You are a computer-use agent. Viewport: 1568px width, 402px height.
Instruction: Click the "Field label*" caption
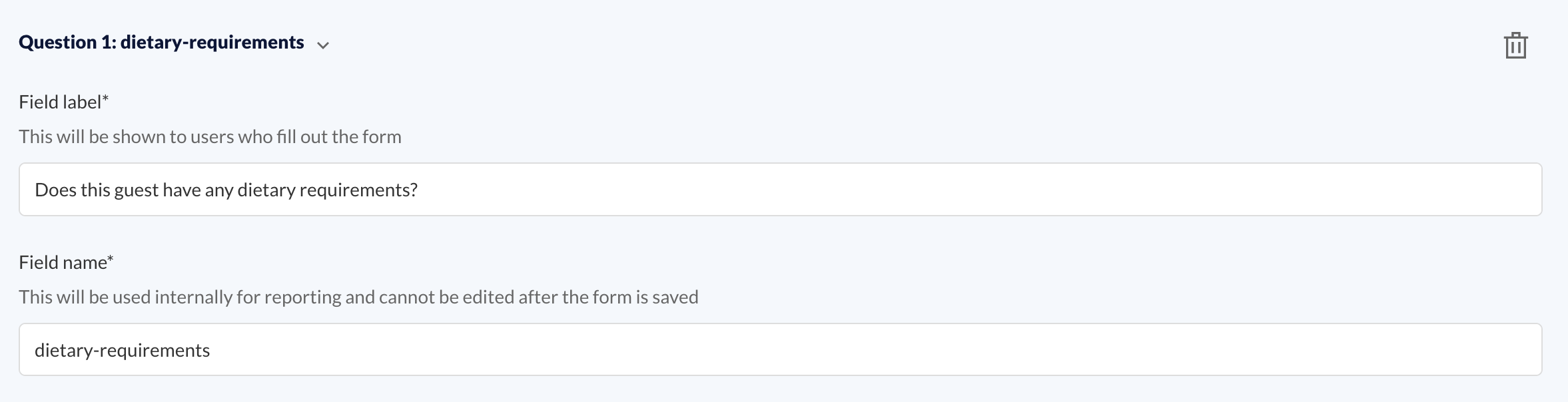(63, 102)
